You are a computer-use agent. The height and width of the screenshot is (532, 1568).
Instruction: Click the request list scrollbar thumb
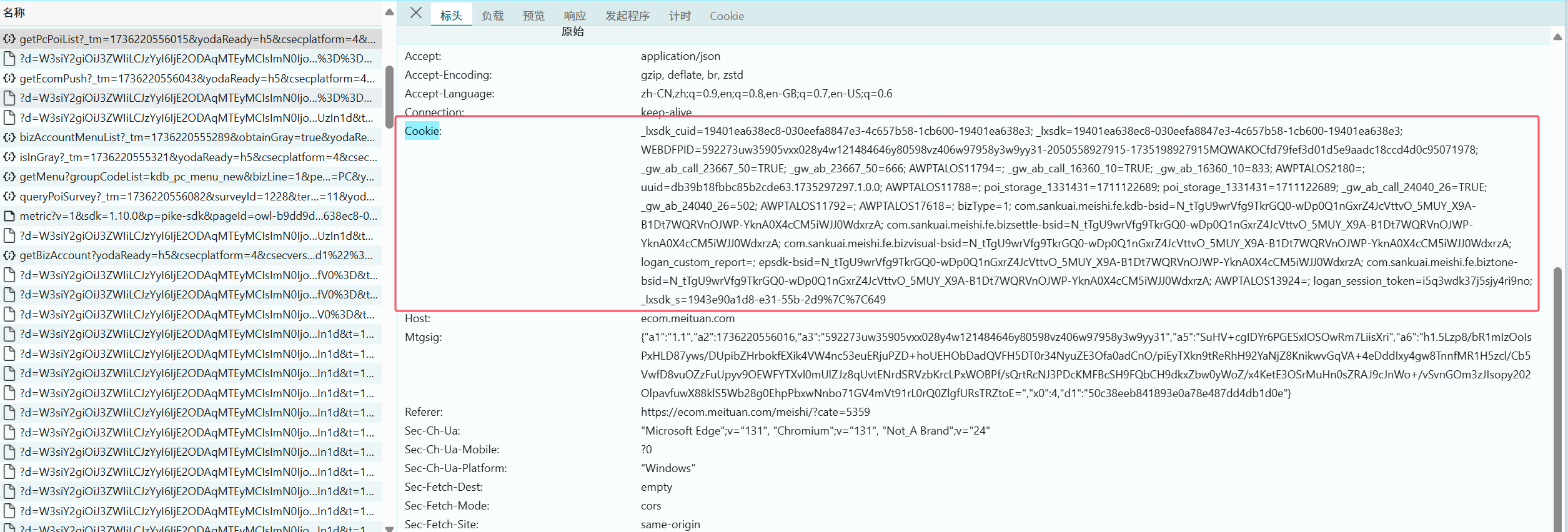pyautogui.click(x=389, y=96)
